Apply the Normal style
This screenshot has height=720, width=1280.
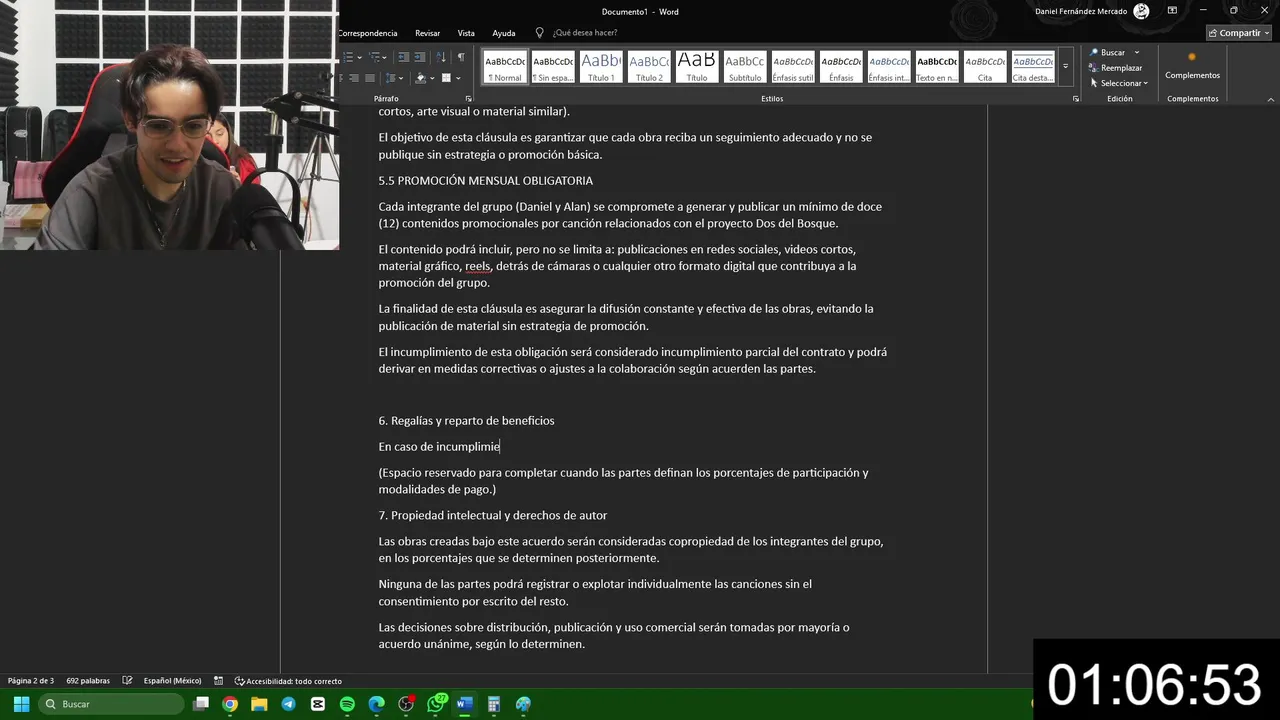click(x=505, y=67)
